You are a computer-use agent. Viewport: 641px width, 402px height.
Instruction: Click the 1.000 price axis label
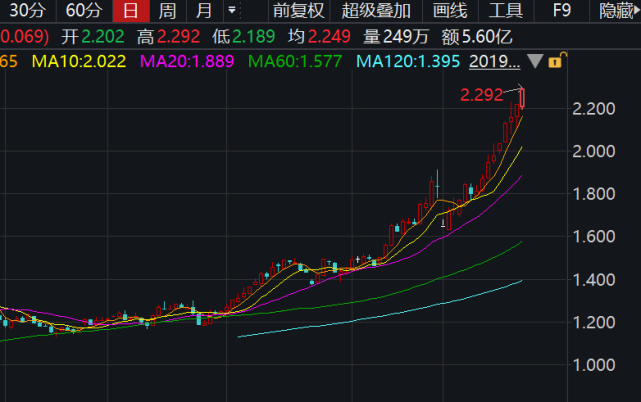(594, 365)
